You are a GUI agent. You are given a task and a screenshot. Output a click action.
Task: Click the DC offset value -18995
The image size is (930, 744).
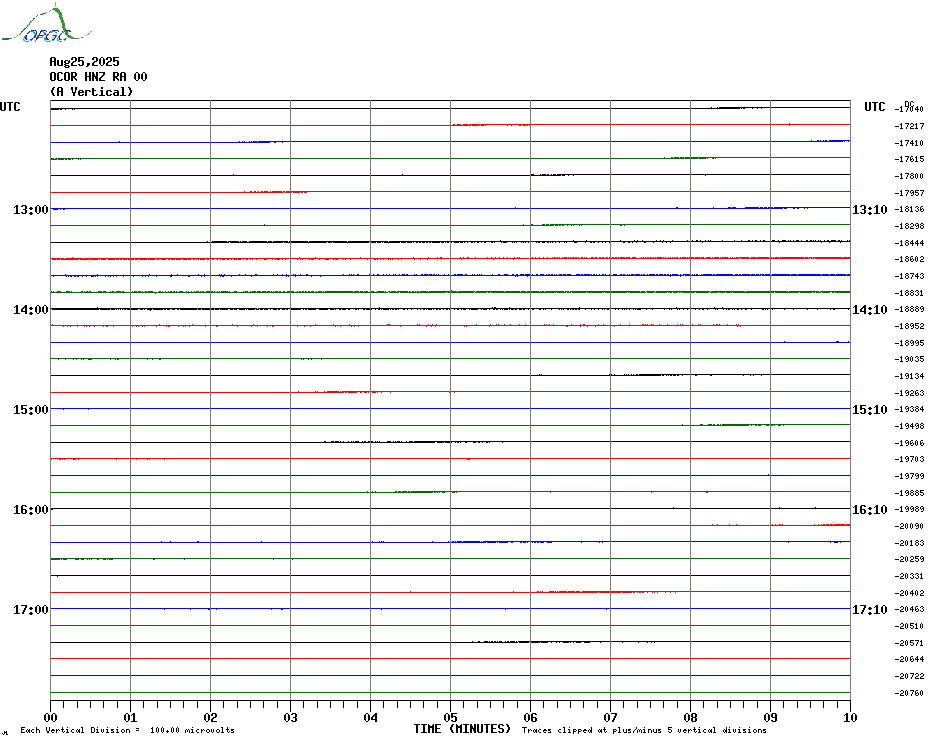[909, 343]
